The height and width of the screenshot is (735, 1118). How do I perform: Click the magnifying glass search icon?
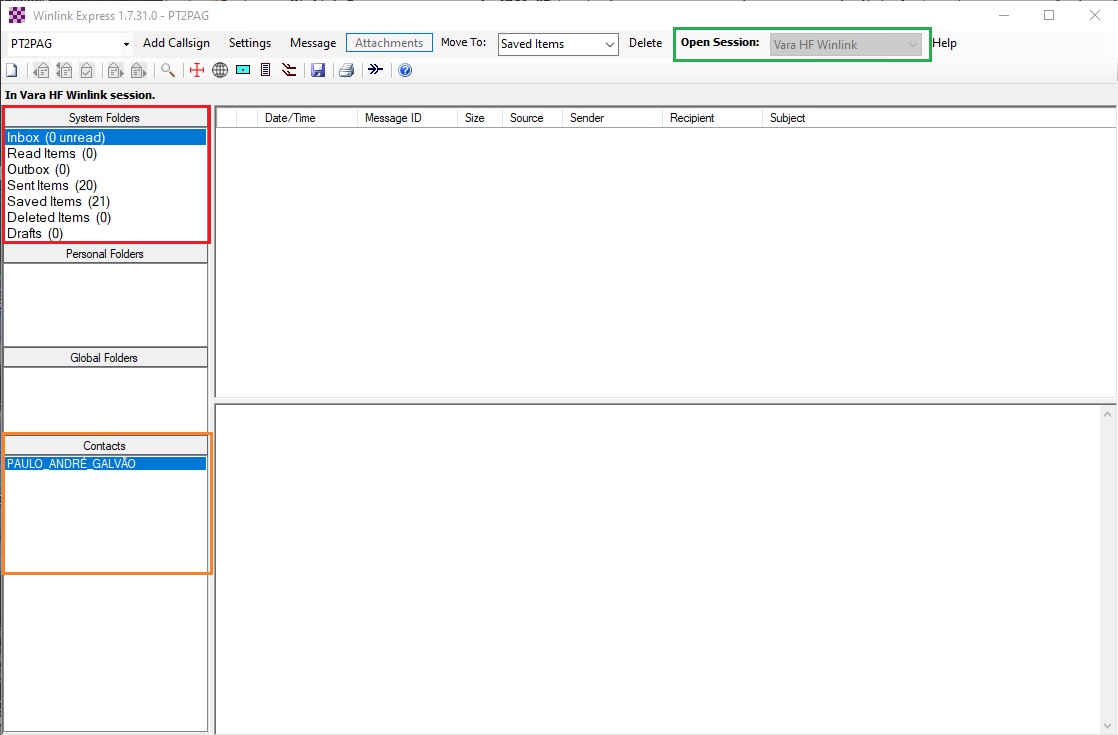(168, 70)
